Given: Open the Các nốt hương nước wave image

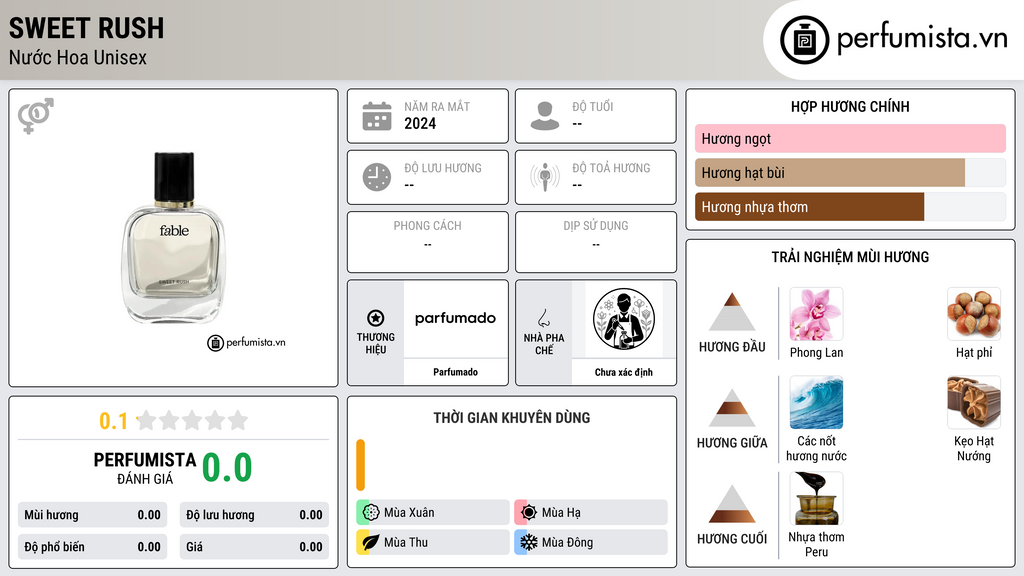Looking at the screenshot, I should coord(816,402).
